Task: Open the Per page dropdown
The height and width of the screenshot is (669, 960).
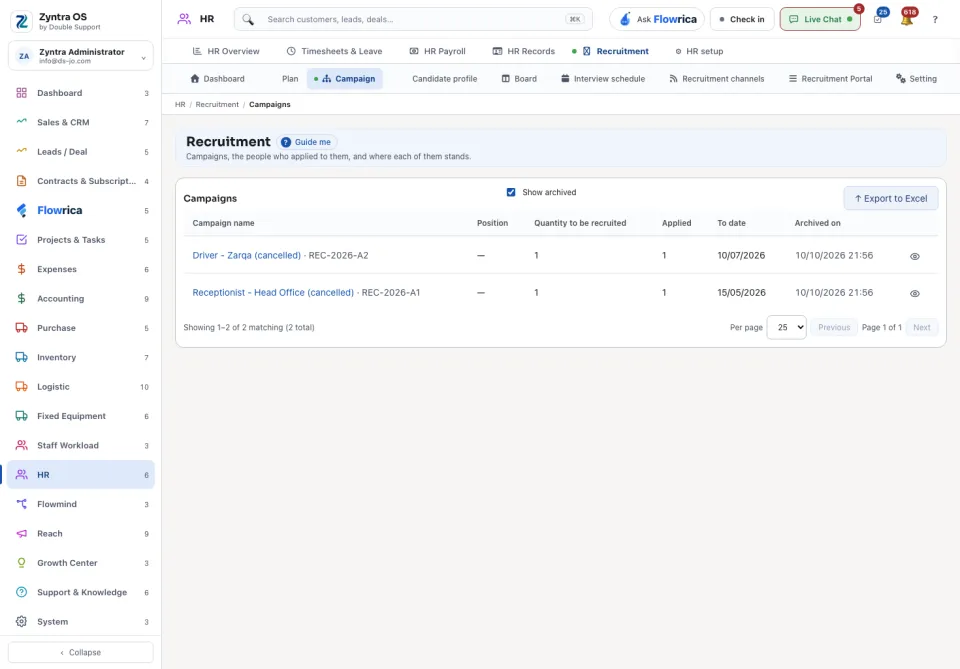Action: 787,327
